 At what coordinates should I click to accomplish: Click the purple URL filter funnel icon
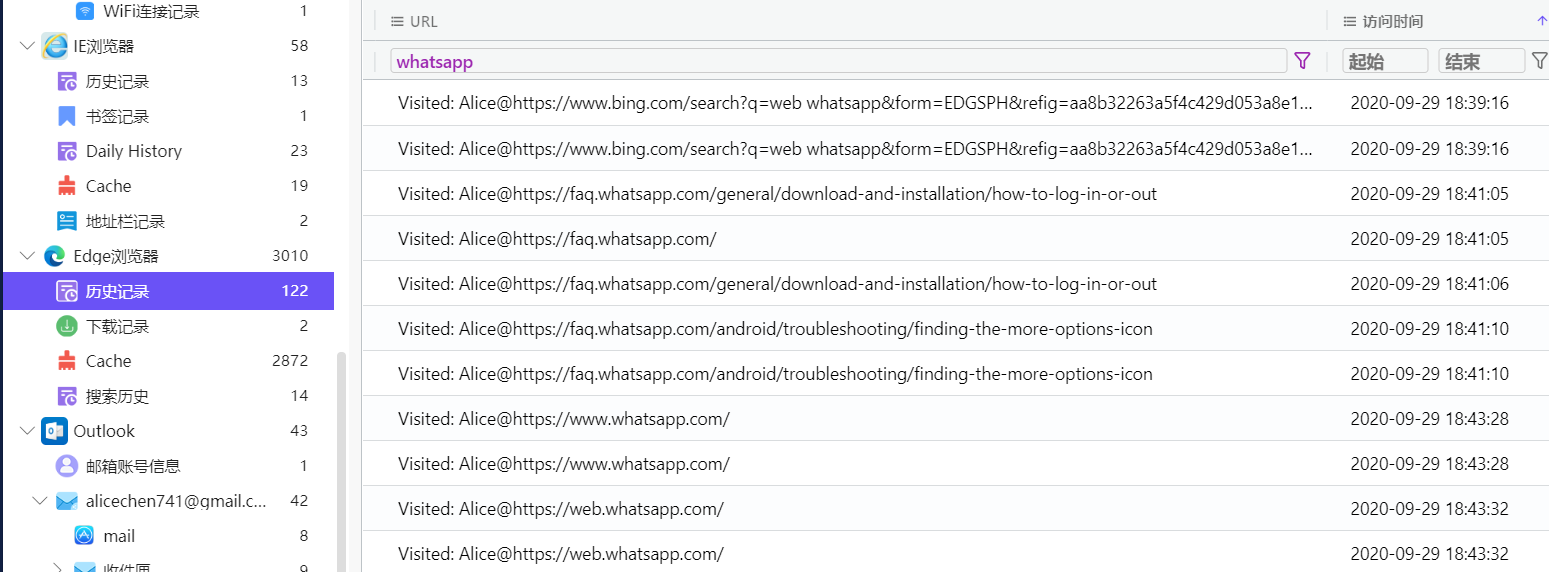click(x=1302, y=61)
